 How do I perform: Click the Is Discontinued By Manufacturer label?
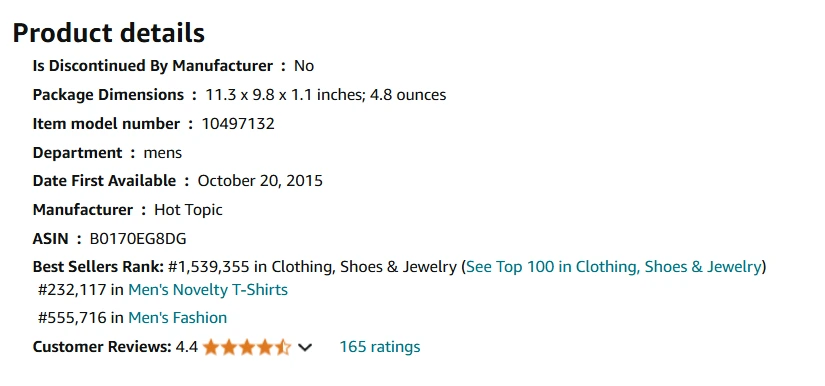[x=153, y=66]
